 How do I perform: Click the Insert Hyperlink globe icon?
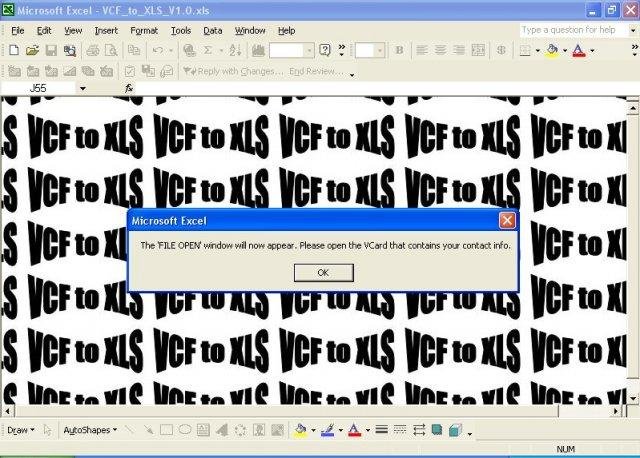tap(189, 50)
